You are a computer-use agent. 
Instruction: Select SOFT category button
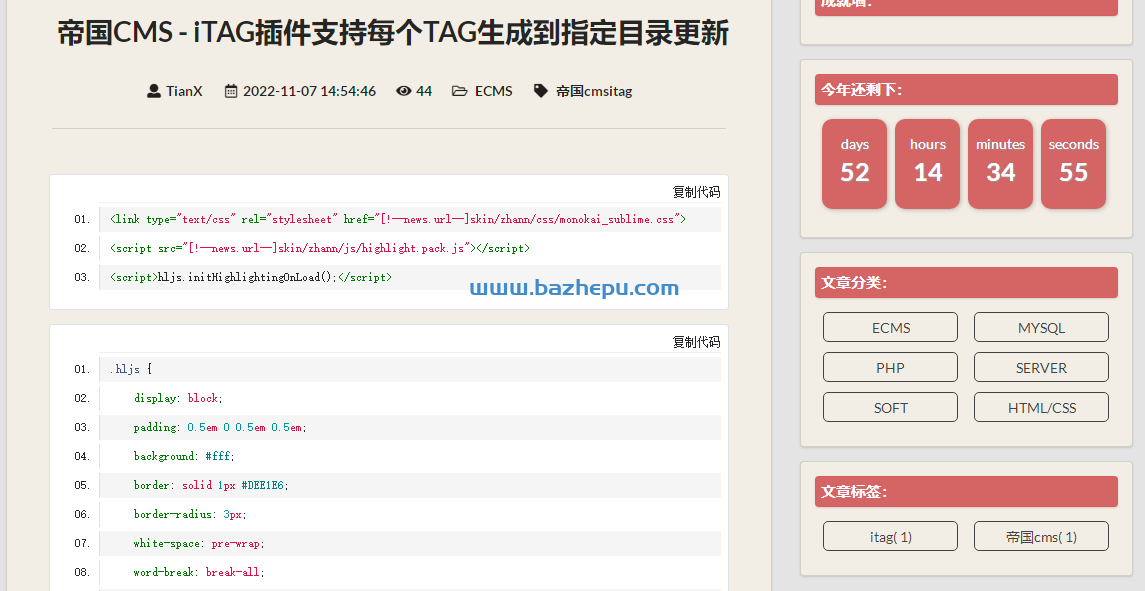point(890,408)
